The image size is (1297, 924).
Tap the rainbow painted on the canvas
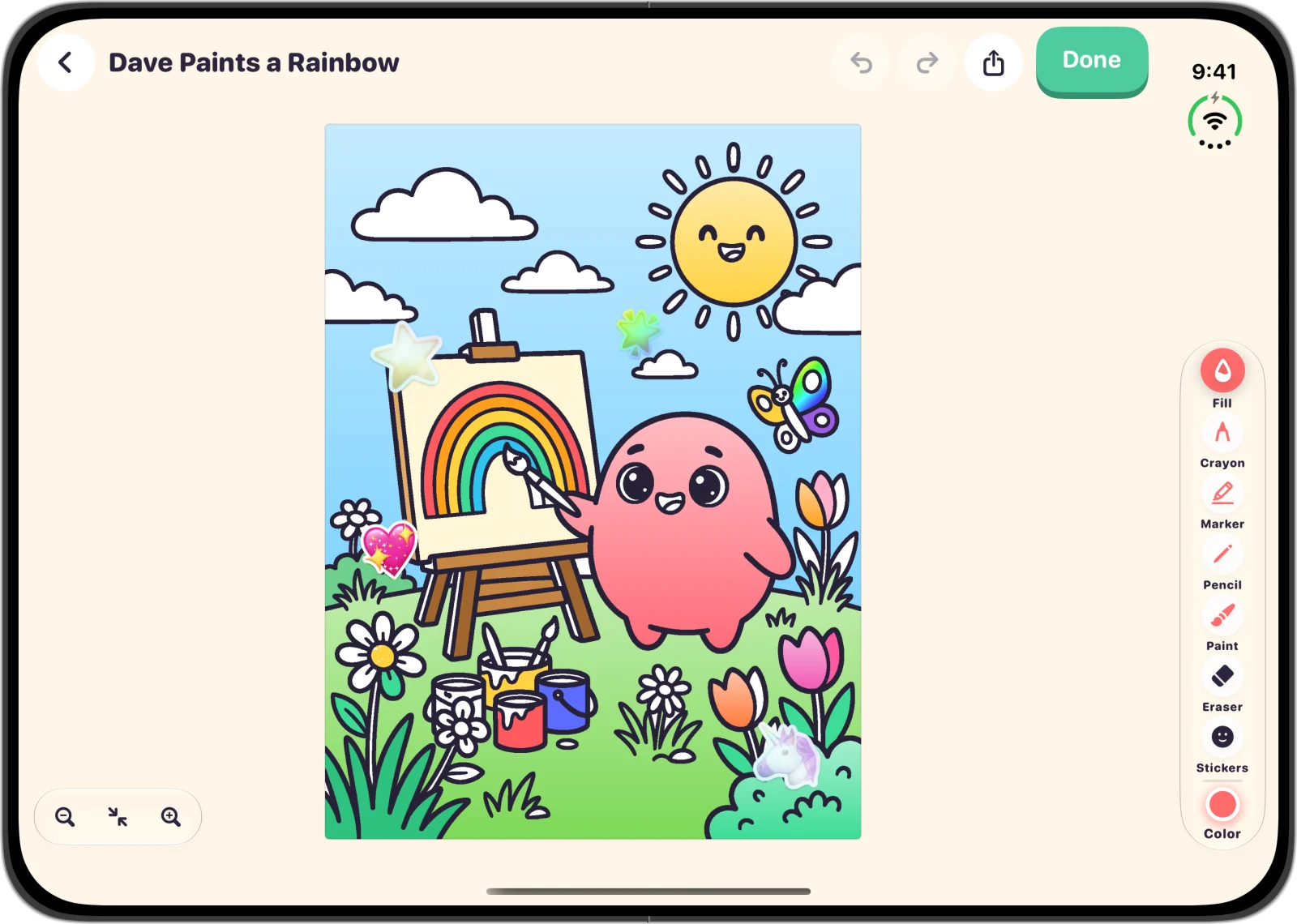pyautogui.click(x=504, y=450)
